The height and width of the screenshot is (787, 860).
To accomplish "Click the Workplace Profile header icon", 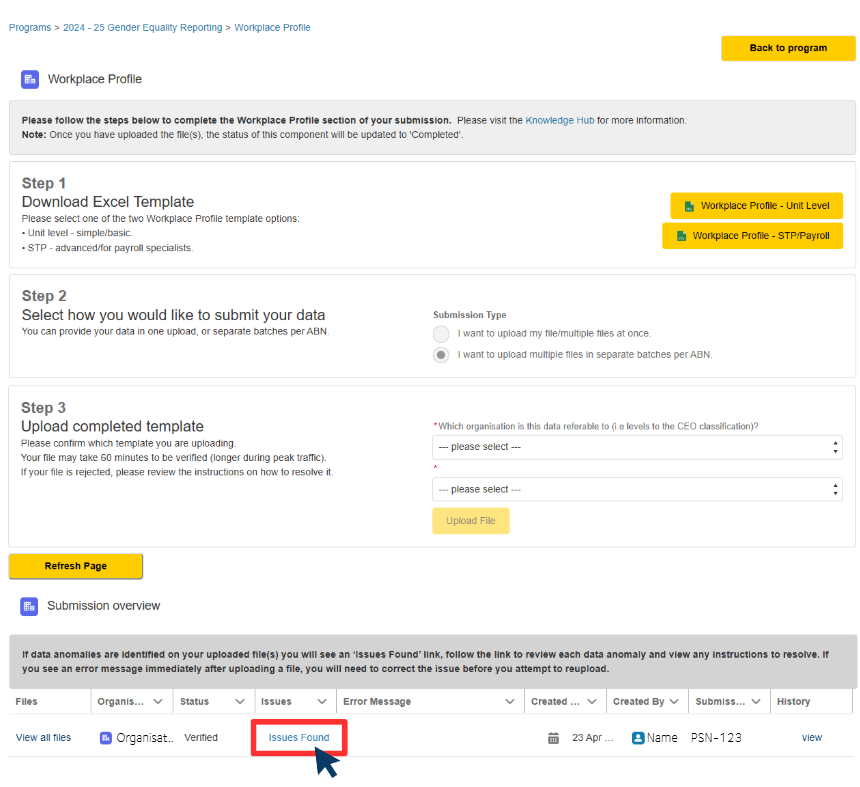I will [30, 79].
